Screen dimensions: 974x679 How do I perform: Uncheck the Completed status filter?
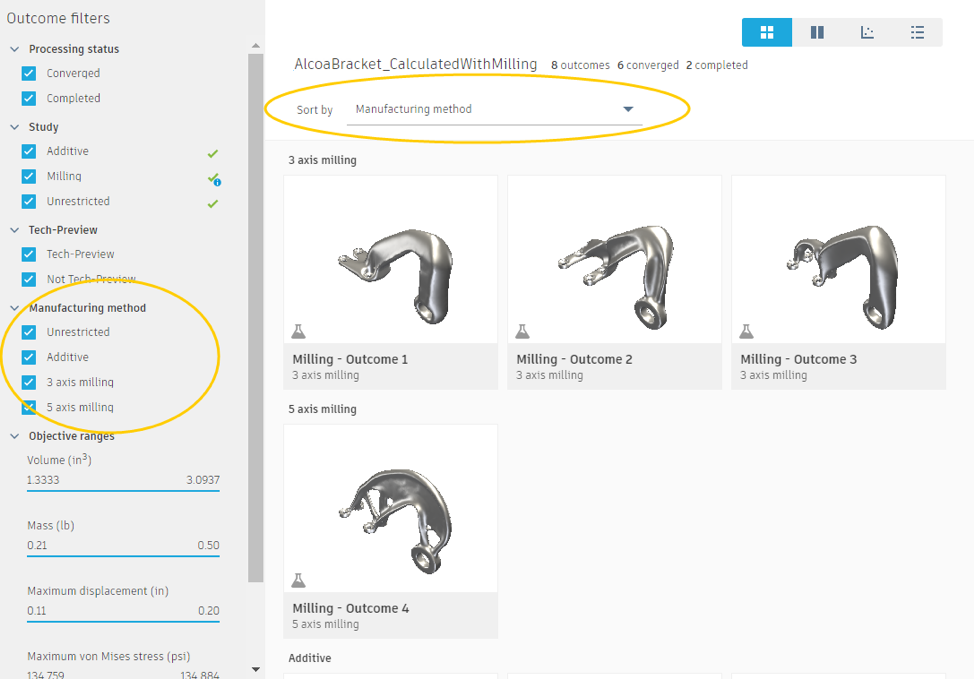click(x=29, y=98)
